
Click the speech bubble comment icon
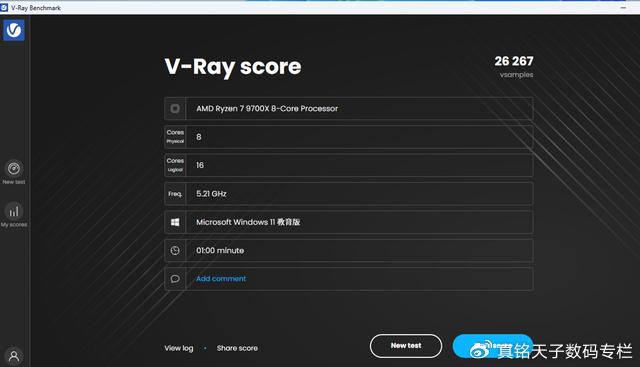[x=175, y=279]
